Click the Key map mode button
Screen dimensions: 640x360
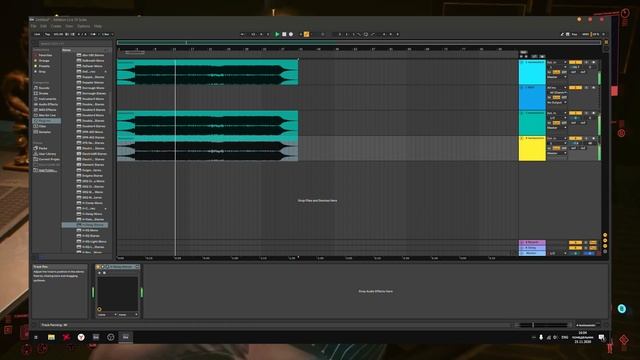coord(575,34)
